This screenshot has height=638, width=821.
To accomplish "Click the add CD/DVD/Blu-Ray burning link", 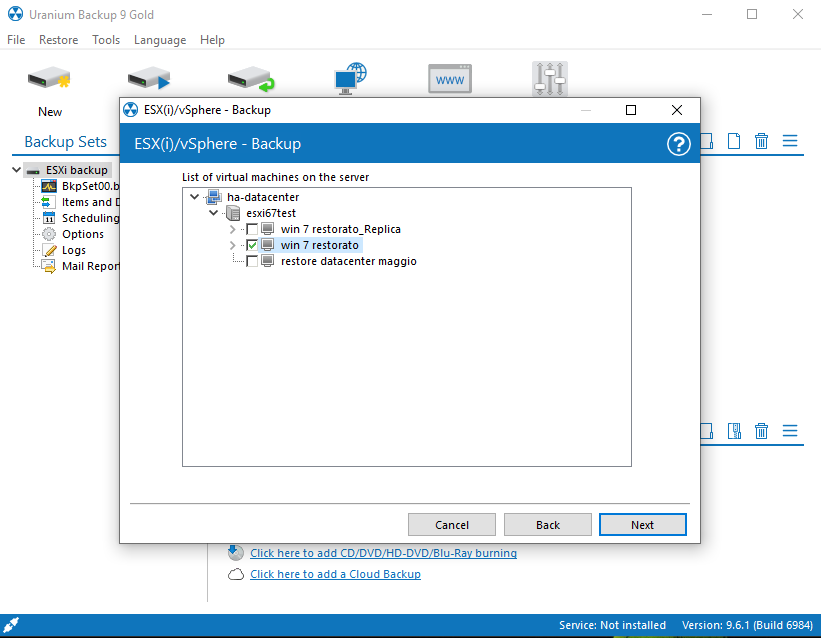I will (383, 553).
